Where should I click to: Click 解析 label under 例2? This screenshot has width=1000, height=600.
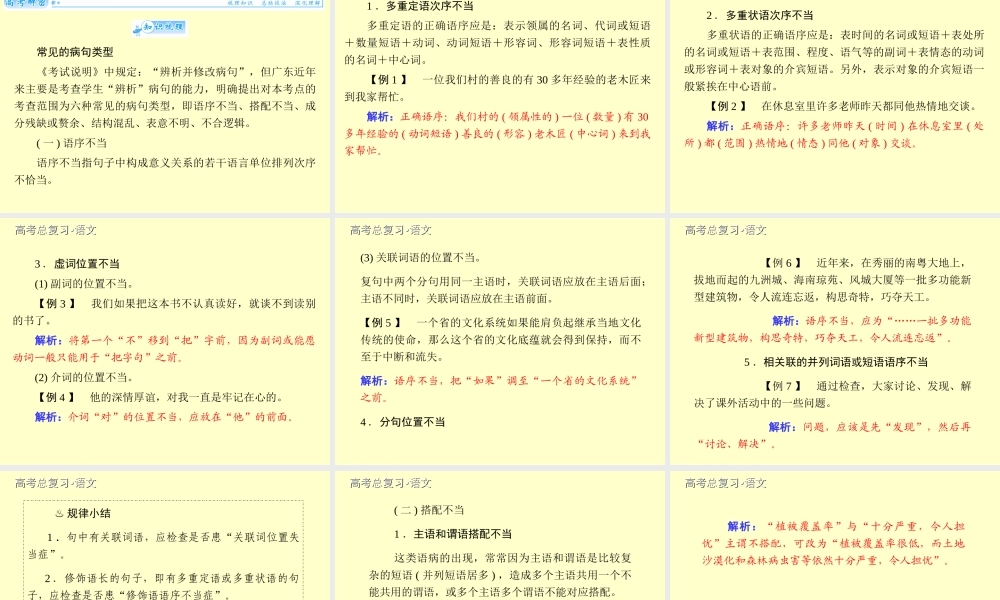(x=721, y=126)
